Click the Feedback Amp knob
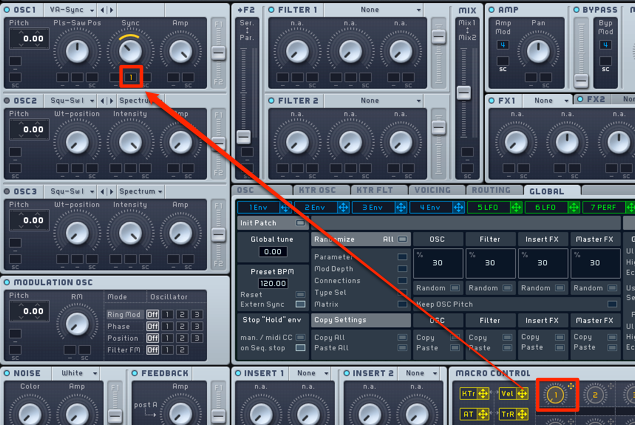The width and height of the screenshot is (635, 425). pyautogui.click(x=180, y=414)
